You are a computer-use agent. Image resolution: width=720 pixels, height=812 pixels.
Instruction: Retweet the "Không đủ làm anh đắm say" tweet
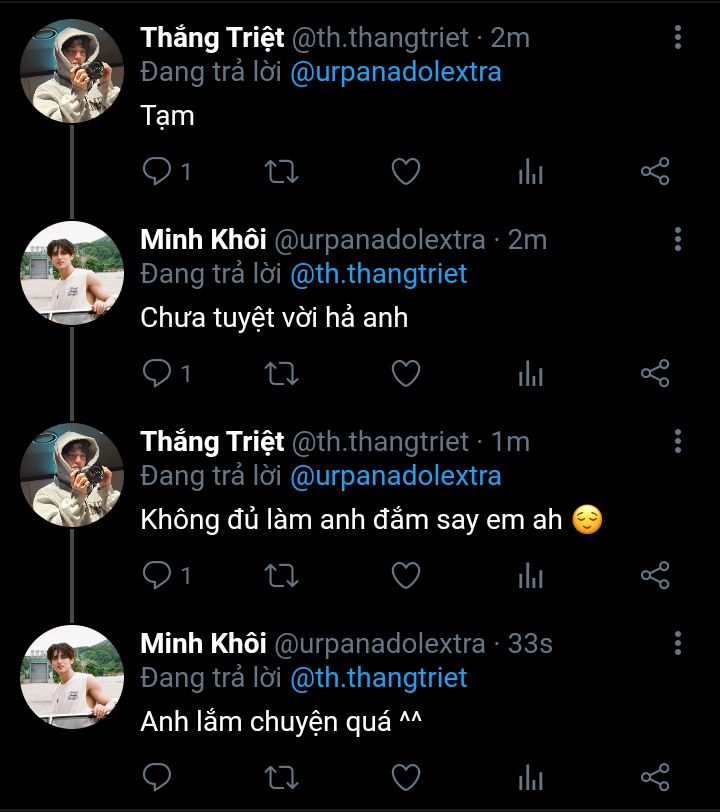click(281, 575)
